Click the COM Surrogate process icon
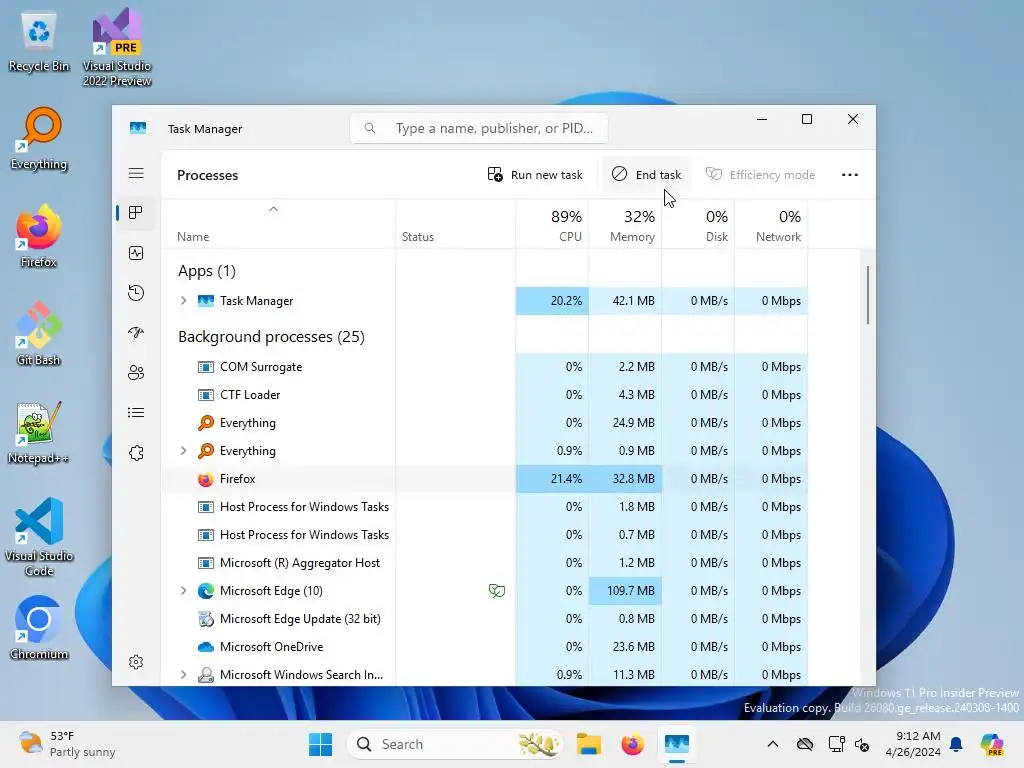This screenshot has width=1024, height=768. [x=206, y=367]
